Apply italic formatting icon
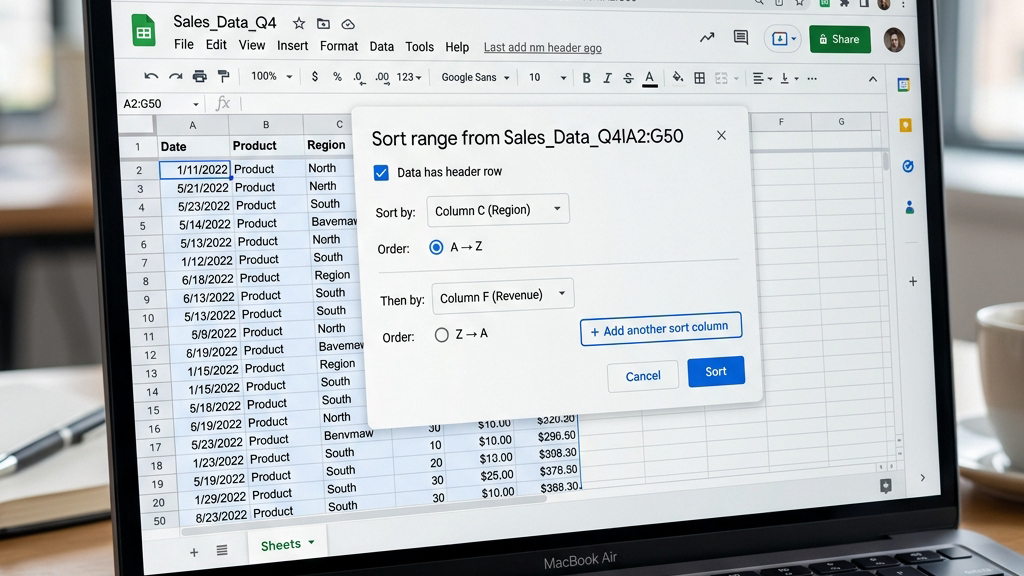Viewport: 1024px width, 576px height. point(607,78)
